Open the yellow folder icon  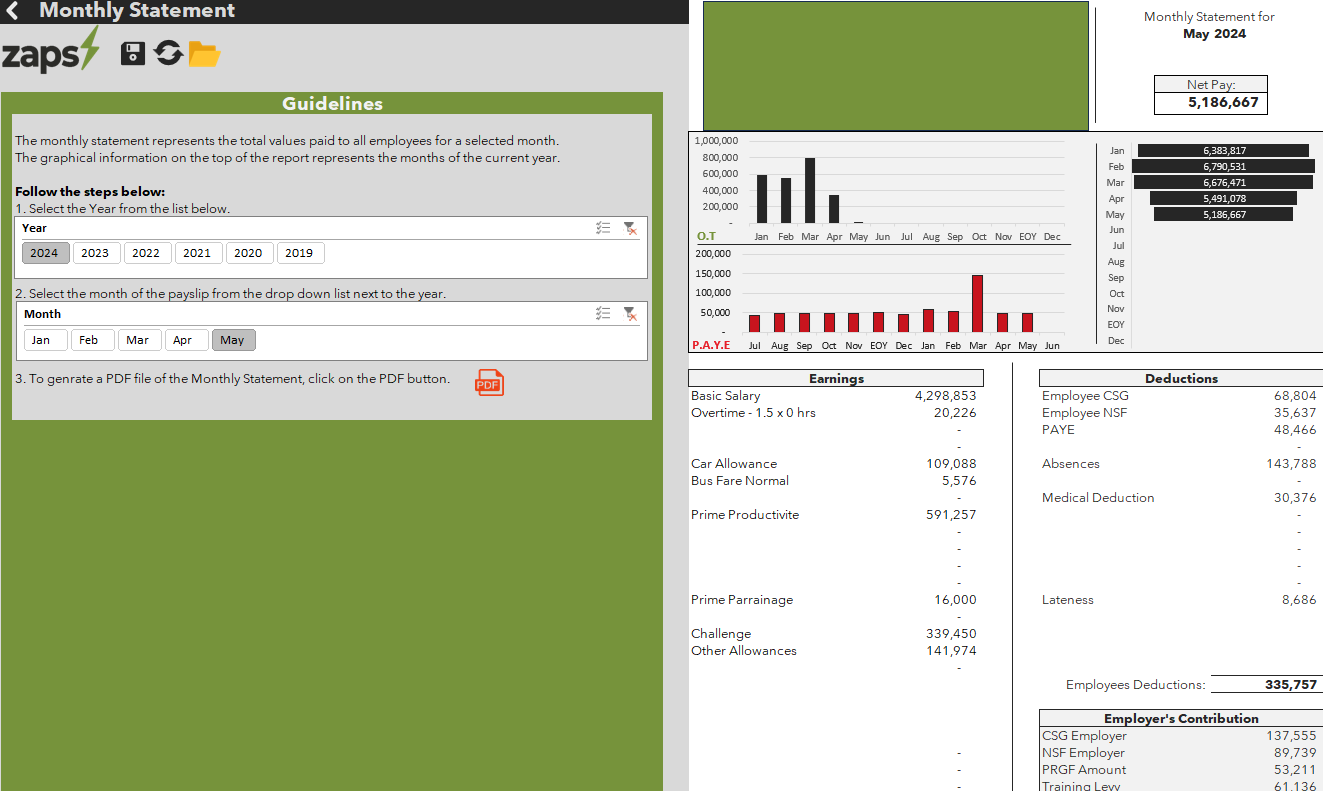(204, 54)
